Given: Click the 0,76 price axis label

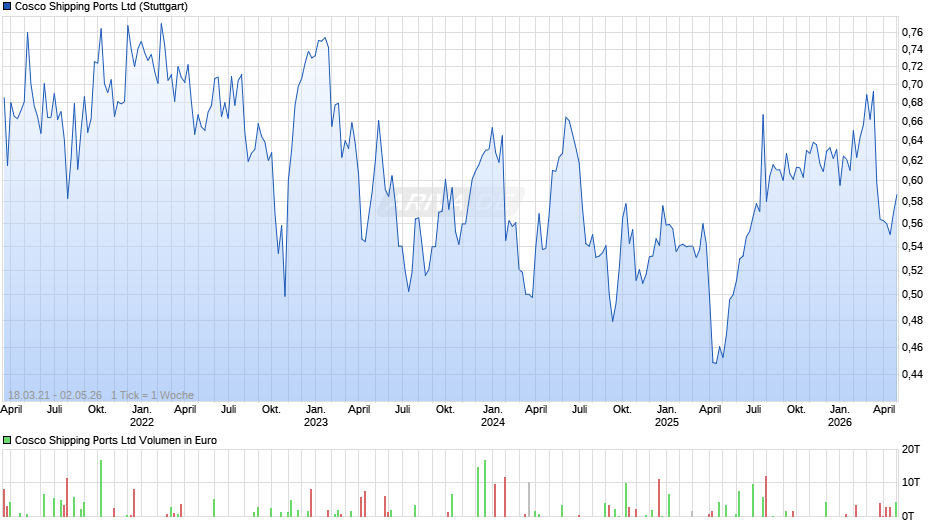Looking at the screenshot, I should (912, 32).
